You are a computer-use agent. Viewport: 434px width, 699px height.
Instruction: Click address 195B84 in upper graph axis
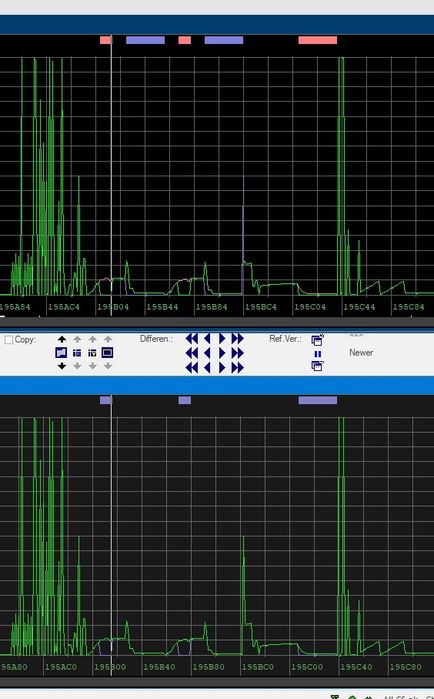(211, 307)
